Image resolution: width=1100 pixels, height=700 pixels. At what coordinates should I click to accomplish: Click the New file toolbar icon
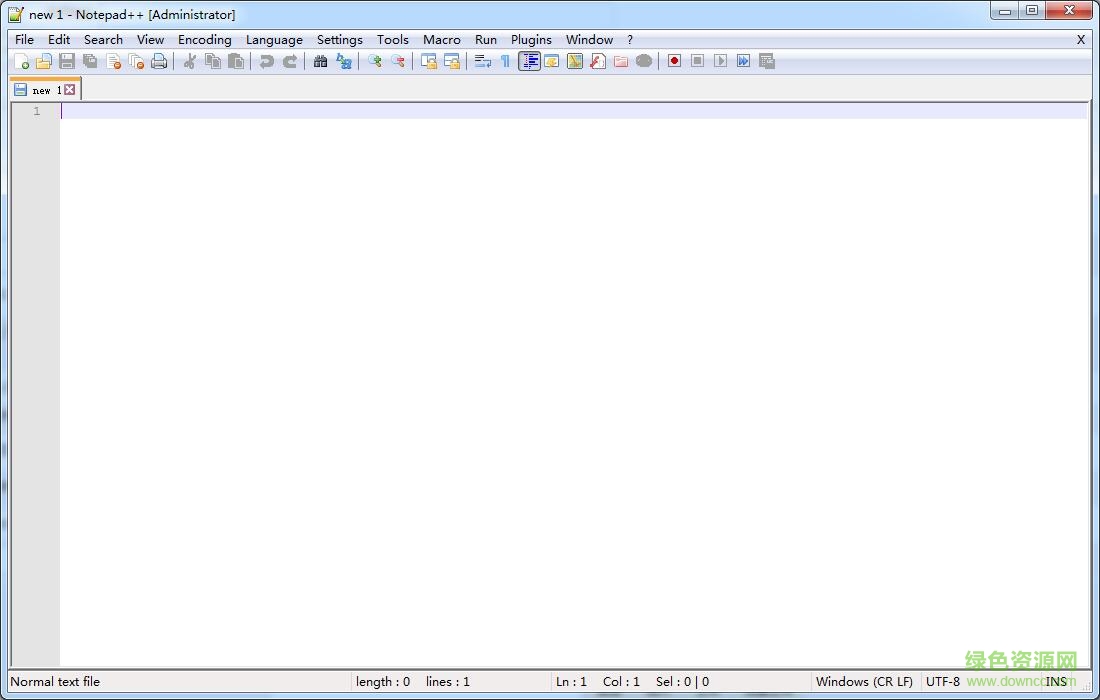(x=21, y=61)
